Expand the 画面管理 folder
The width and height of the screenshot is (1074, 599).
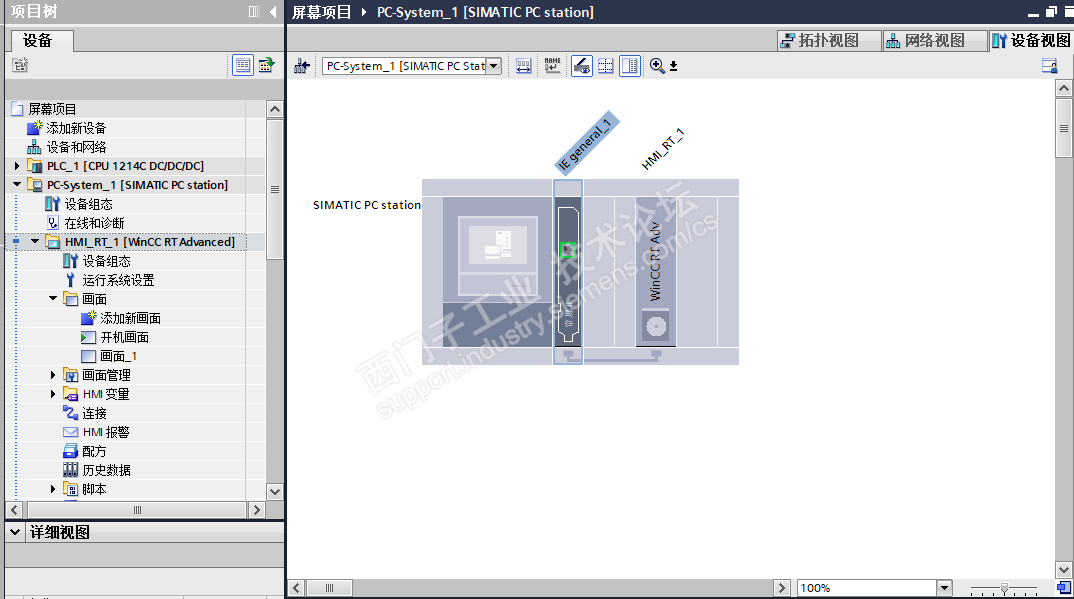tap(53, 374)
